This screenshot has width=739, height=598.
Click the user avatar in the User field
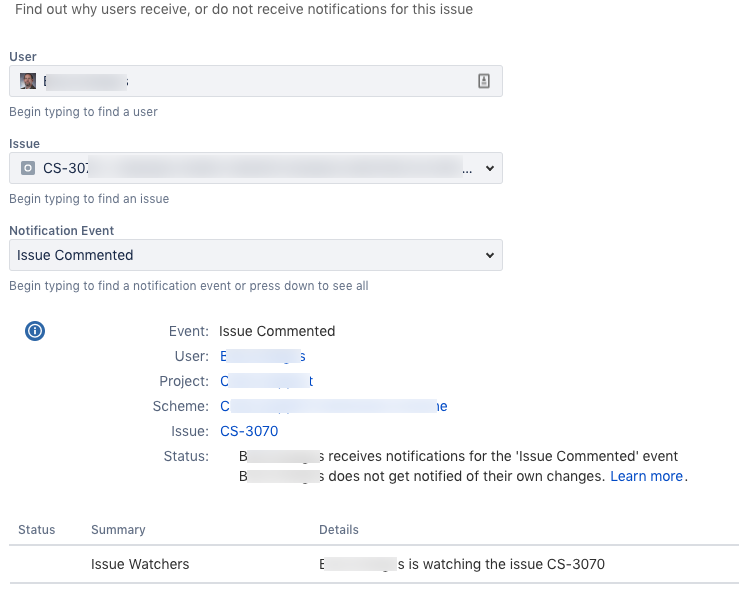click(x=28, y=81)
